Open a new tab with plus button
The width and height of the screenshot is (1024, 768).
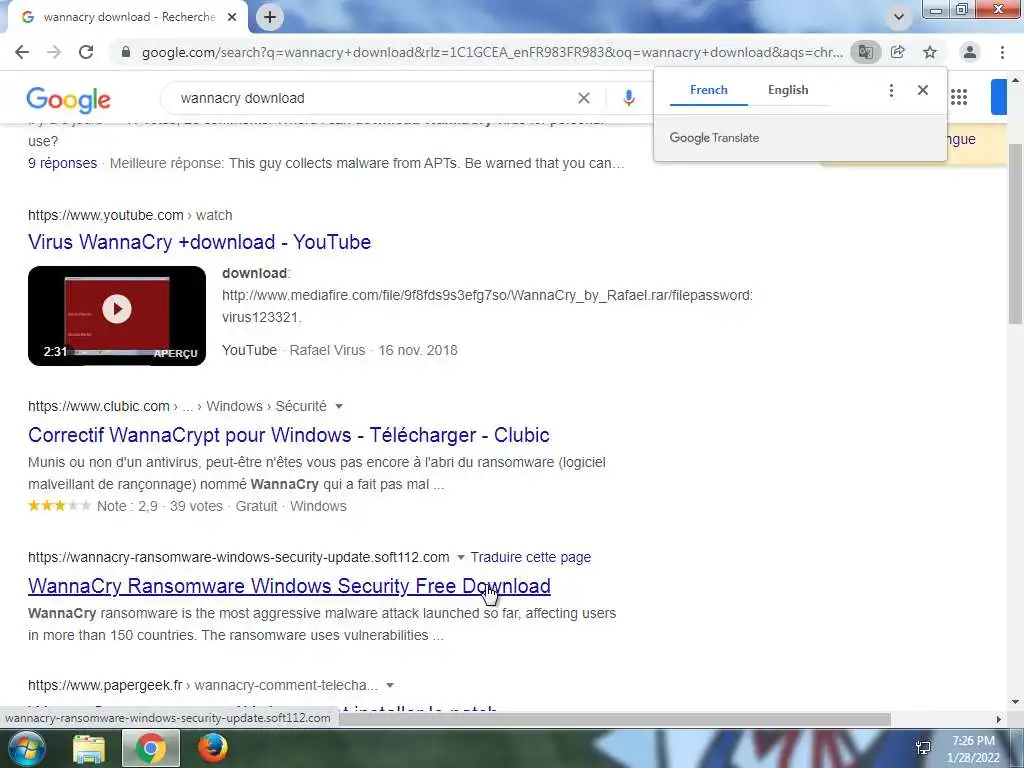tap(270, 17)
